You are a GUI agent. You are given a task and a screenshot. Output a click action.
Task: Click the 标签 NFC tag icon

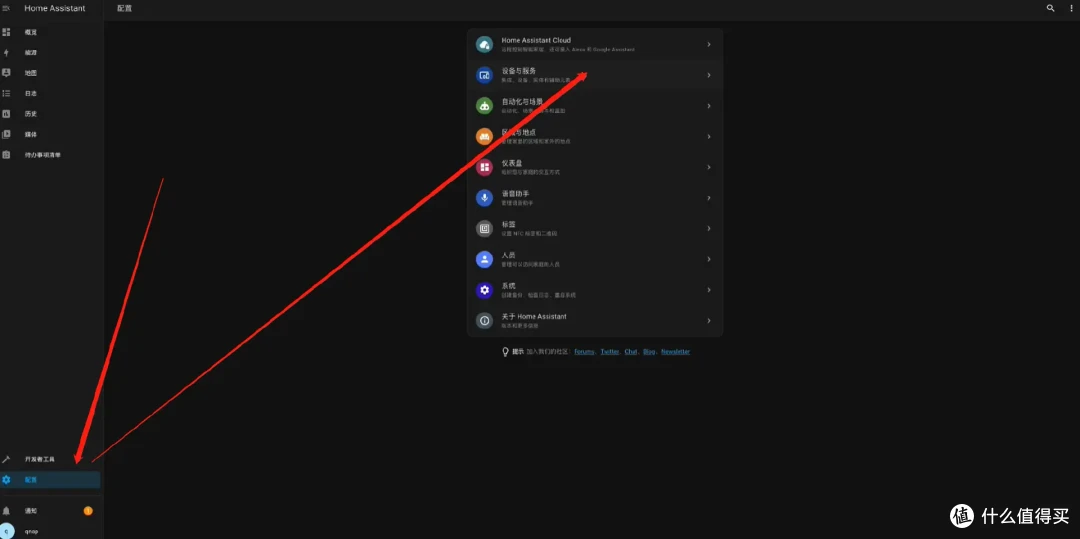[484, 229]
